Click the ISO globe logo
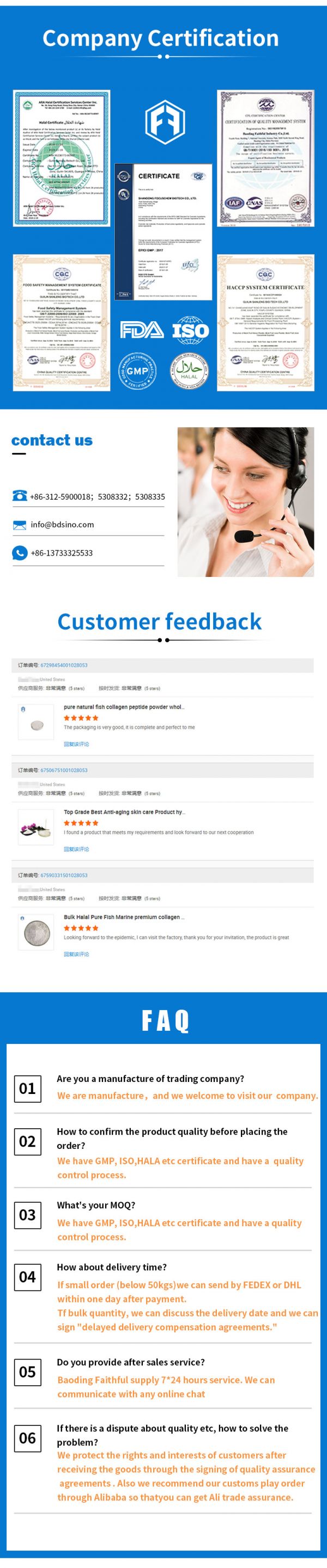327x1568 pixels. point(190,330)
